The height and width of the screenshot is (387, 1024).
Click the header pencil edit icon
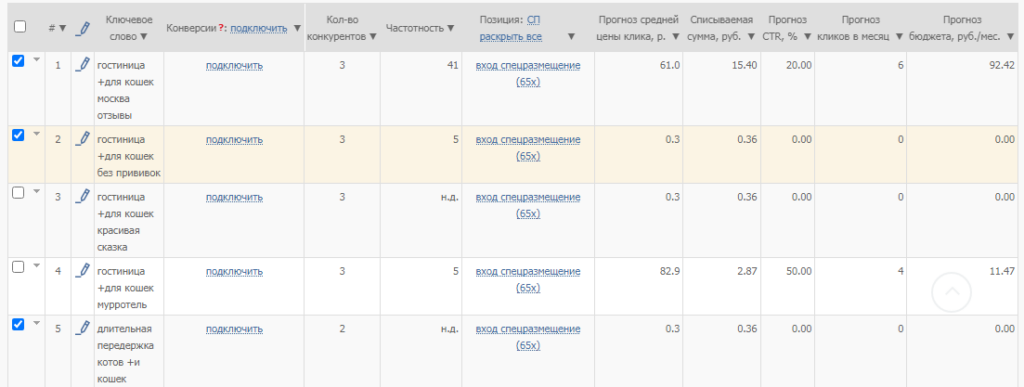[82, 27]
